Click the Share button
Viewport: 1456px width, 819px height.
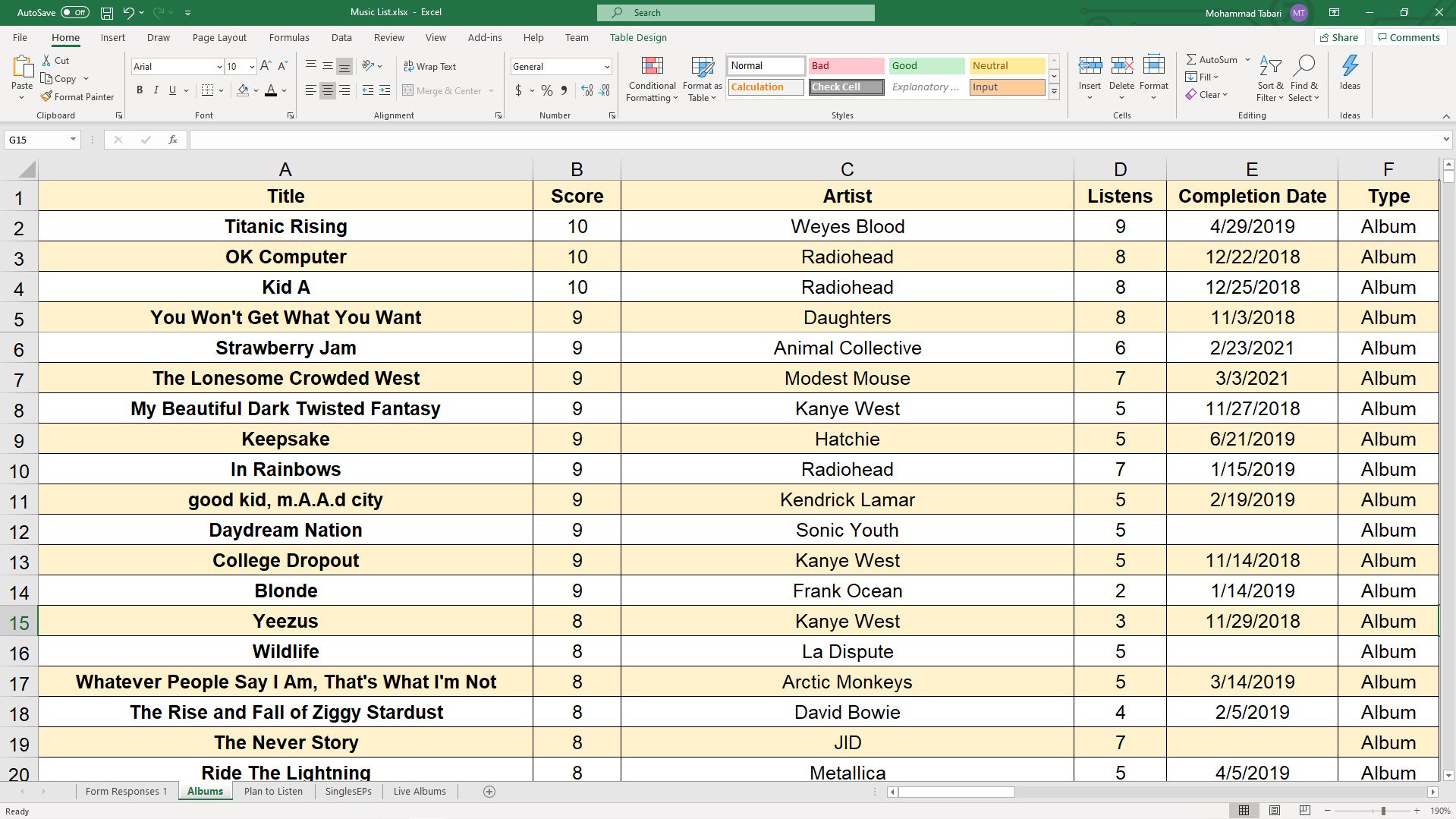tap(1339, 37)
